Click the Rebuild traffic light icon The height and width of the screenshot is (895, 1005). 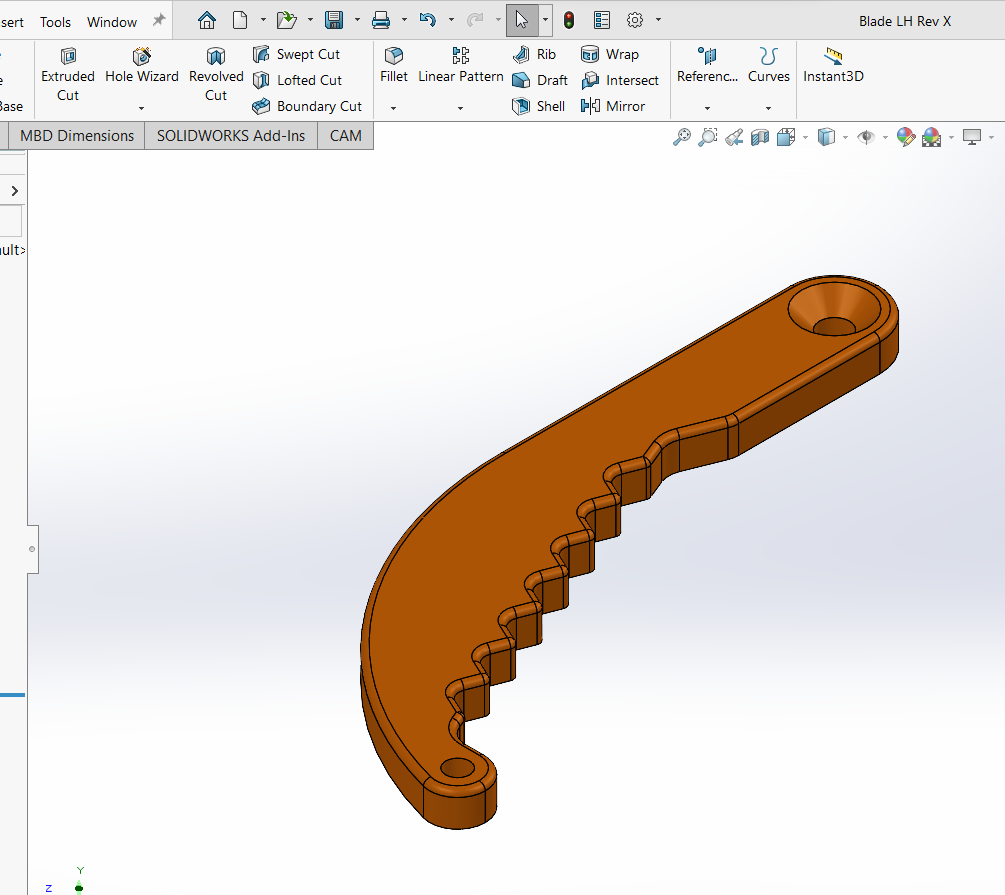tap(569, 20)
